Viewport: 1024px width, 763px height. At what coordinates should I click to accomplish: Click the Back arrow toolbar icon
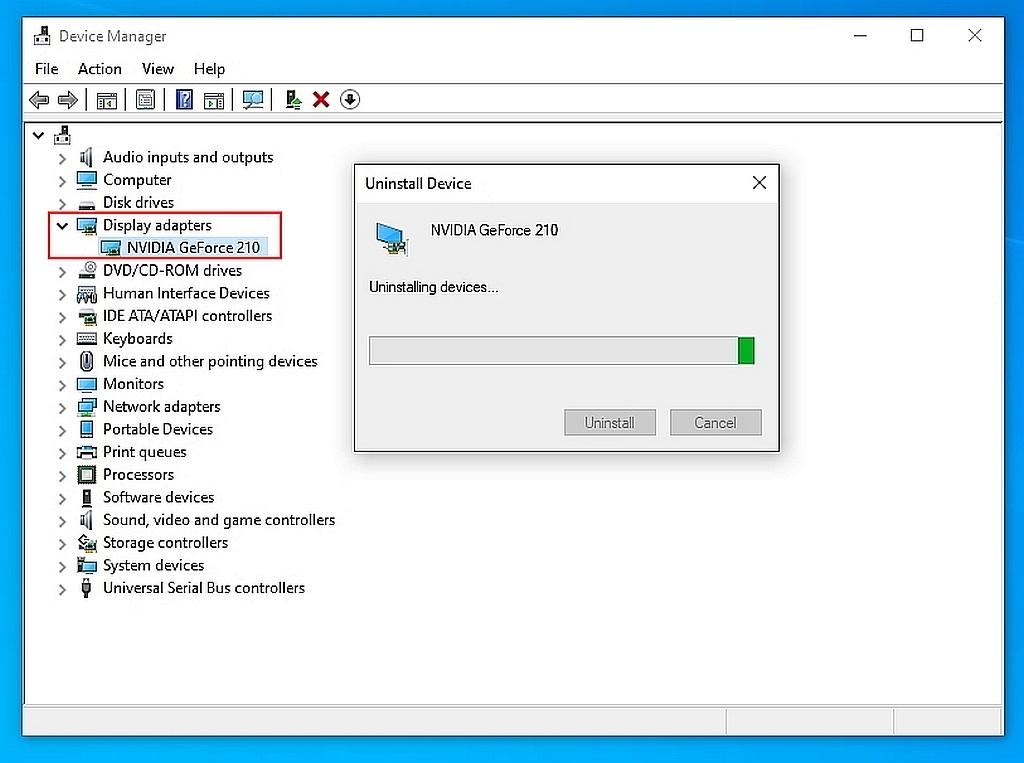pos(39,100)
